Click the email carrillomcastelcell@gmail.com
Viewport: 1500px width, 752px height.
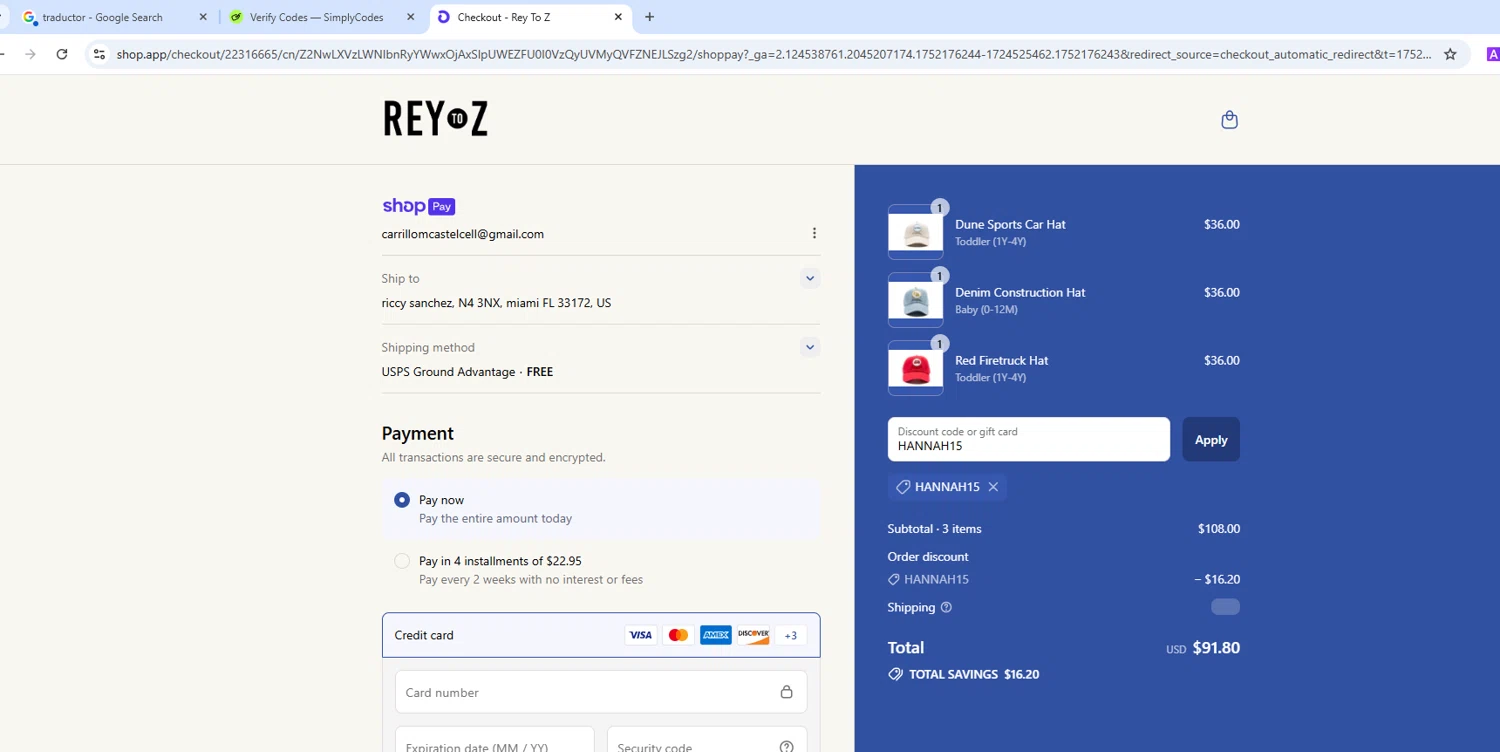(x=463, y=234)
